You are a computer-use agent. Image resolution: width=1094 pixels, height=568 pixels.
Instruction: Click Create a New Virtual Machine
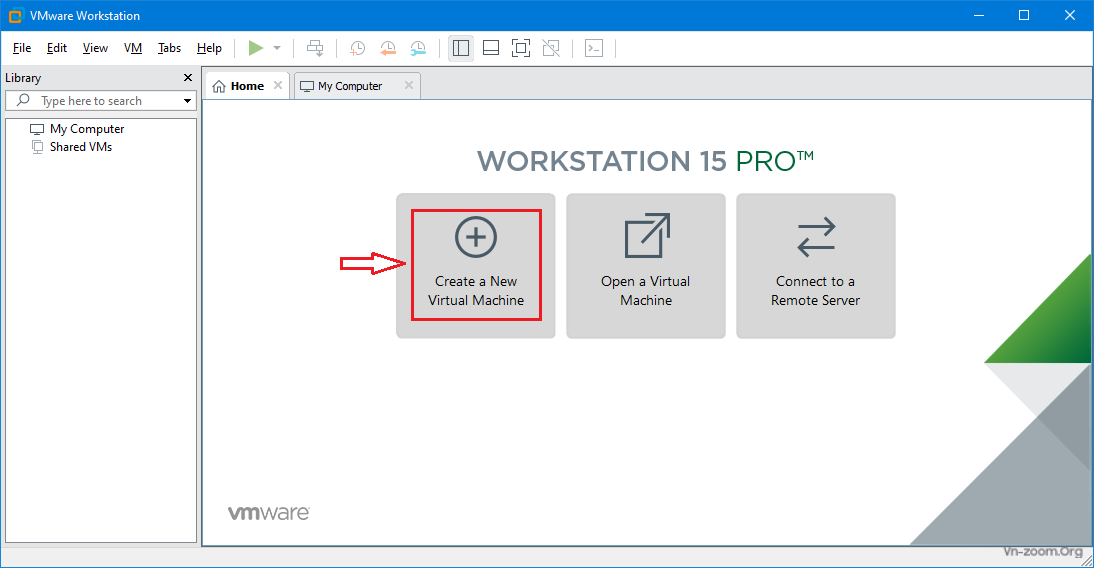click(476, 266)
